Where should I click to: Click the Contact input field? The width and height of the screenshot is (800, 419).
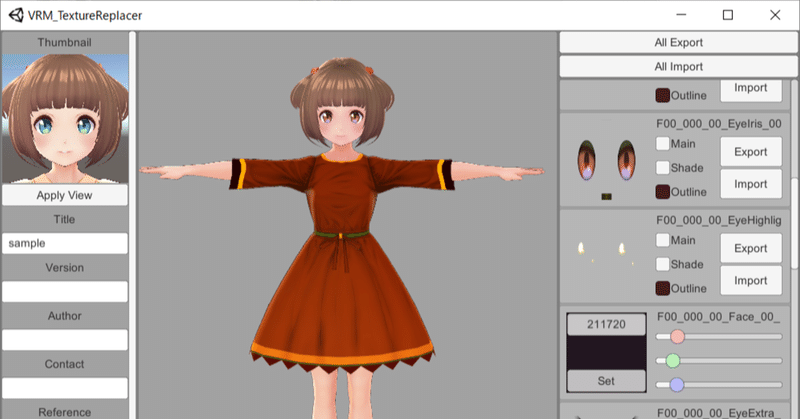[x=65, y=388]
